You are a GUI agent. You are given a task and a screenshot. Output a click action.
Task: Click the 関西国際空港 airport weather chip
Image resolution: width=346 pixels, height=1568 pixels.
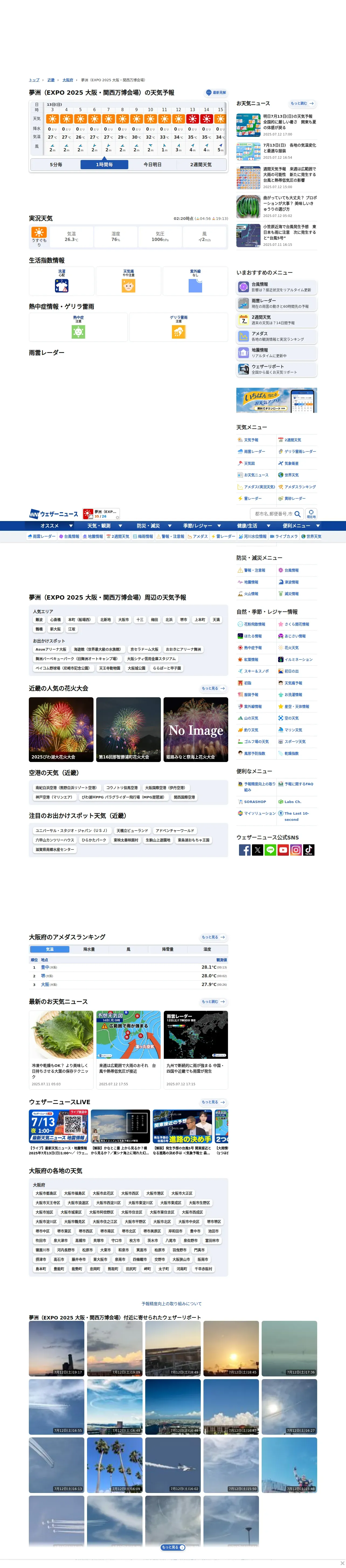pyautogui.click(x=184, y=797)
